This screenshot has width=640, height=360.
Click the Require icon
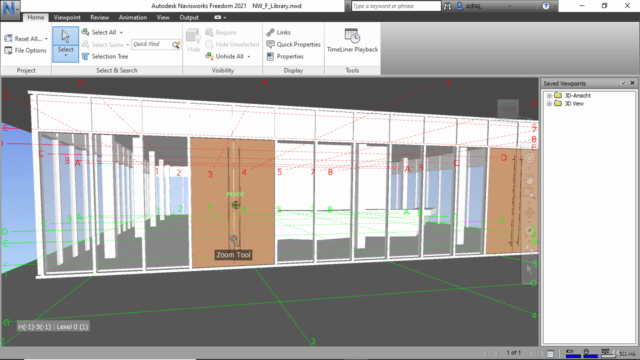209,32
